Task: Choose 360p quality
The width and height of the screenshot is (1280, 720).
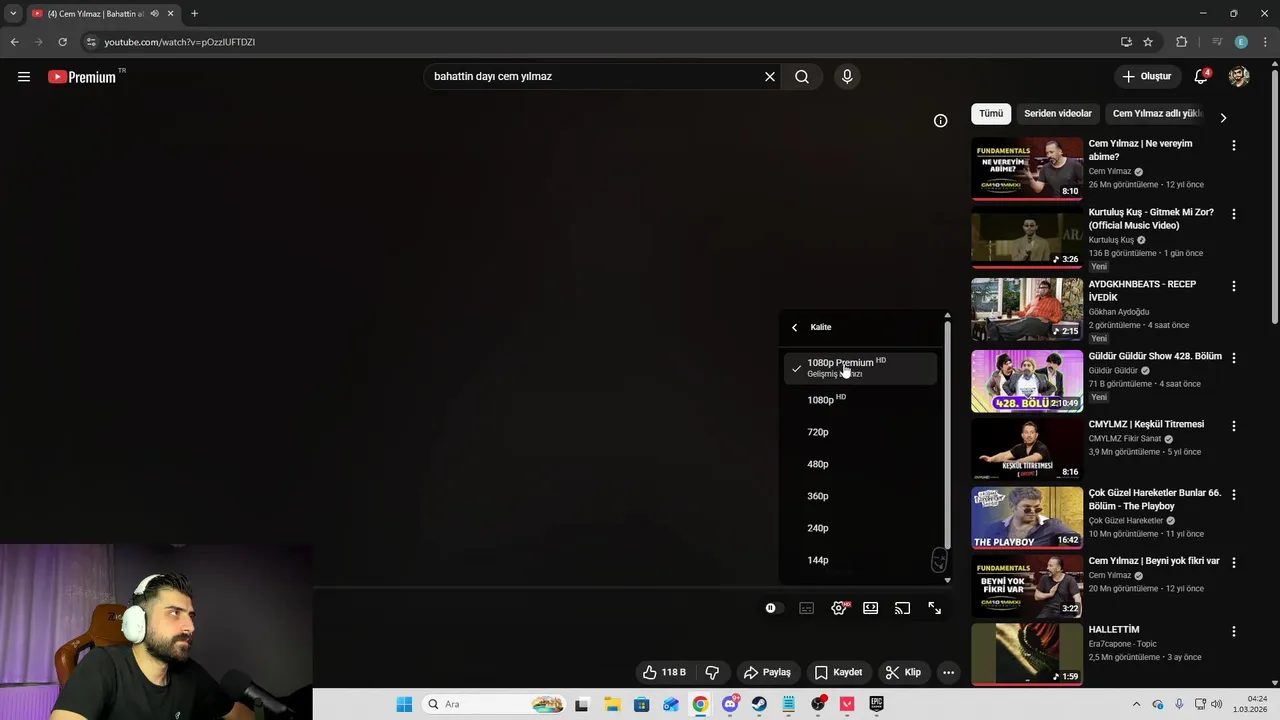Action: click(861, 496)
